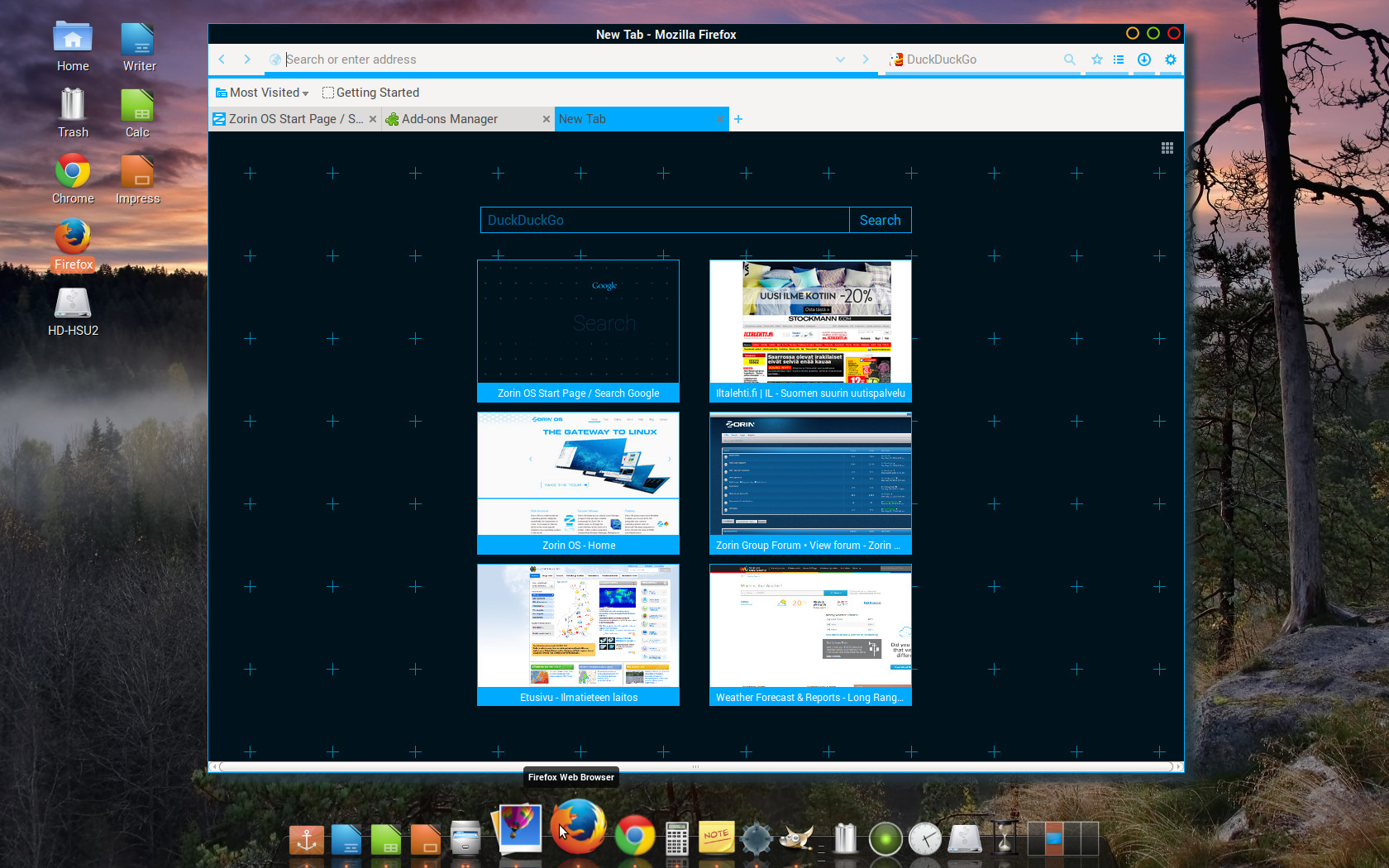1389x868 pixels.
Task: Click the magnifier icon in search bar
Action: pos(1069,60)
